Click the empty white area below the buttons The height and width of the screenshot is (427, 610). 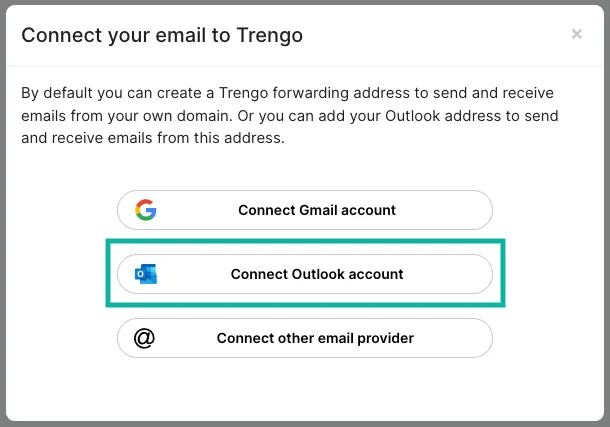(305, 389)
